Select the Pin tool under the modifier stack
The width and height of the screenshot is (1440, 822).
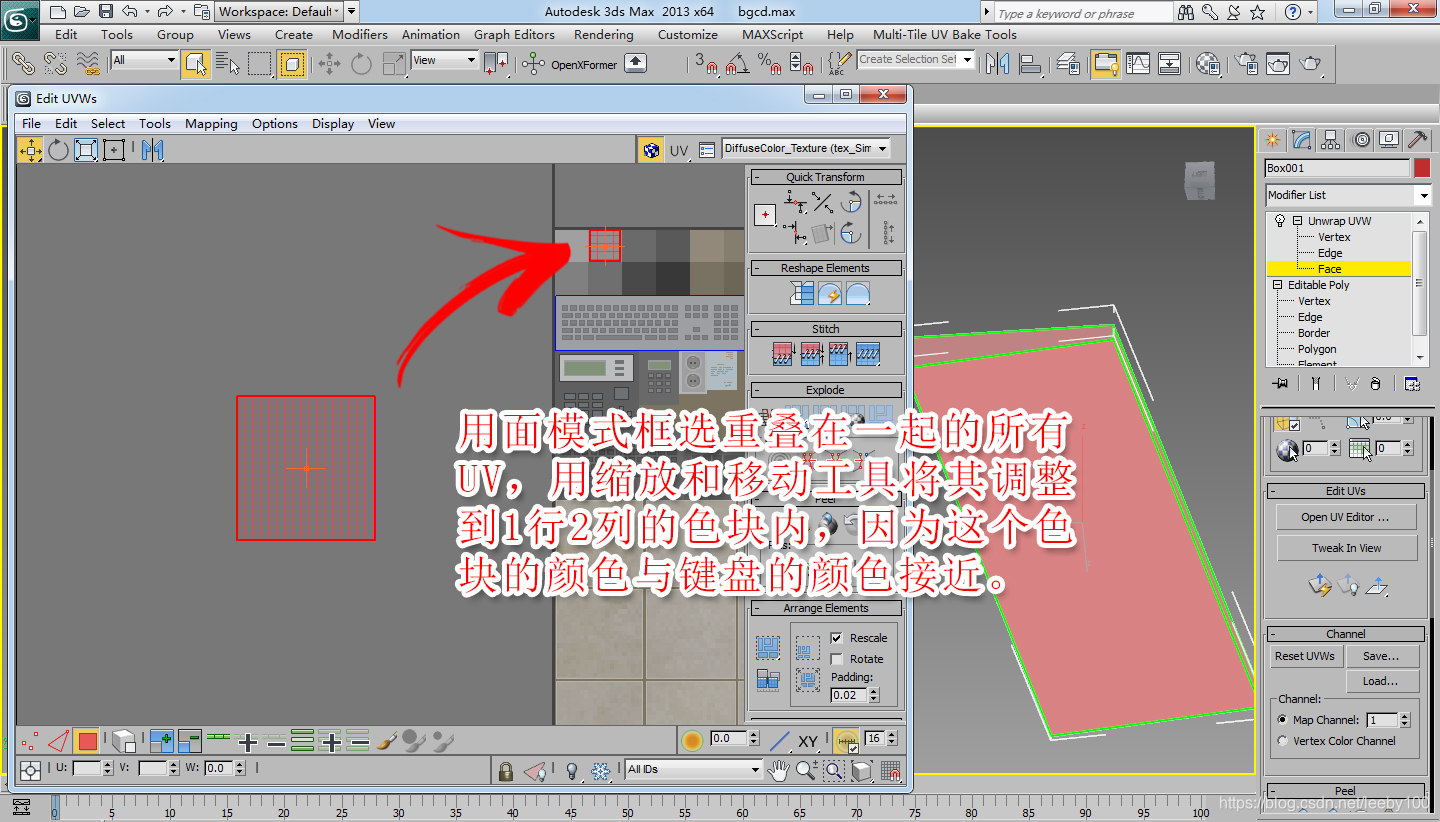(x=1279, y=383)
